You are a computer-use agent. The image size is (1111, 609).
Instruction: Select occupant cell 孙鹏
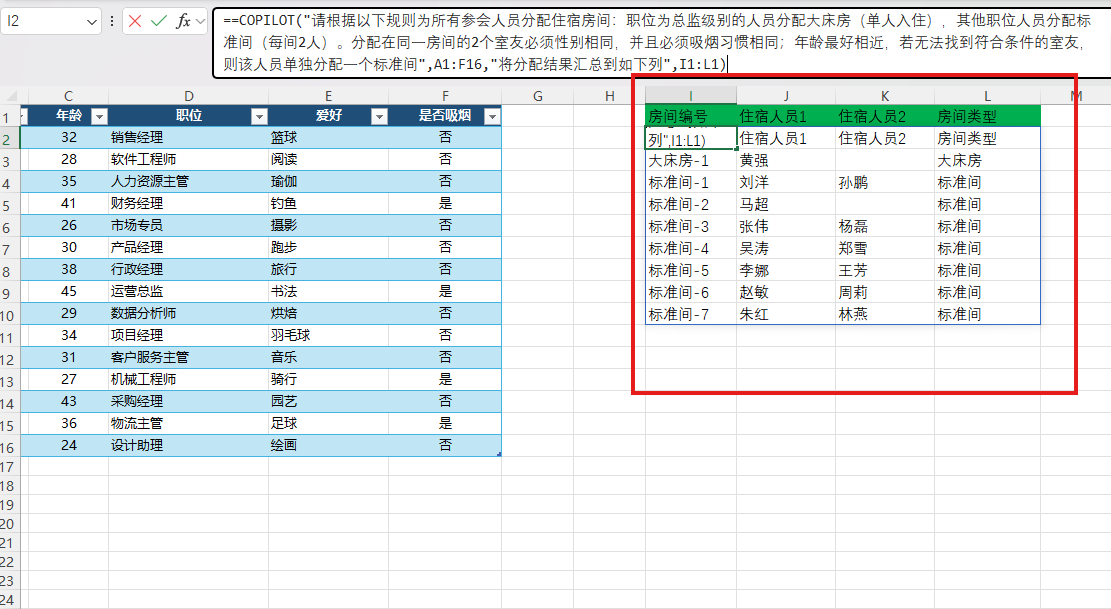coord(885,183)
